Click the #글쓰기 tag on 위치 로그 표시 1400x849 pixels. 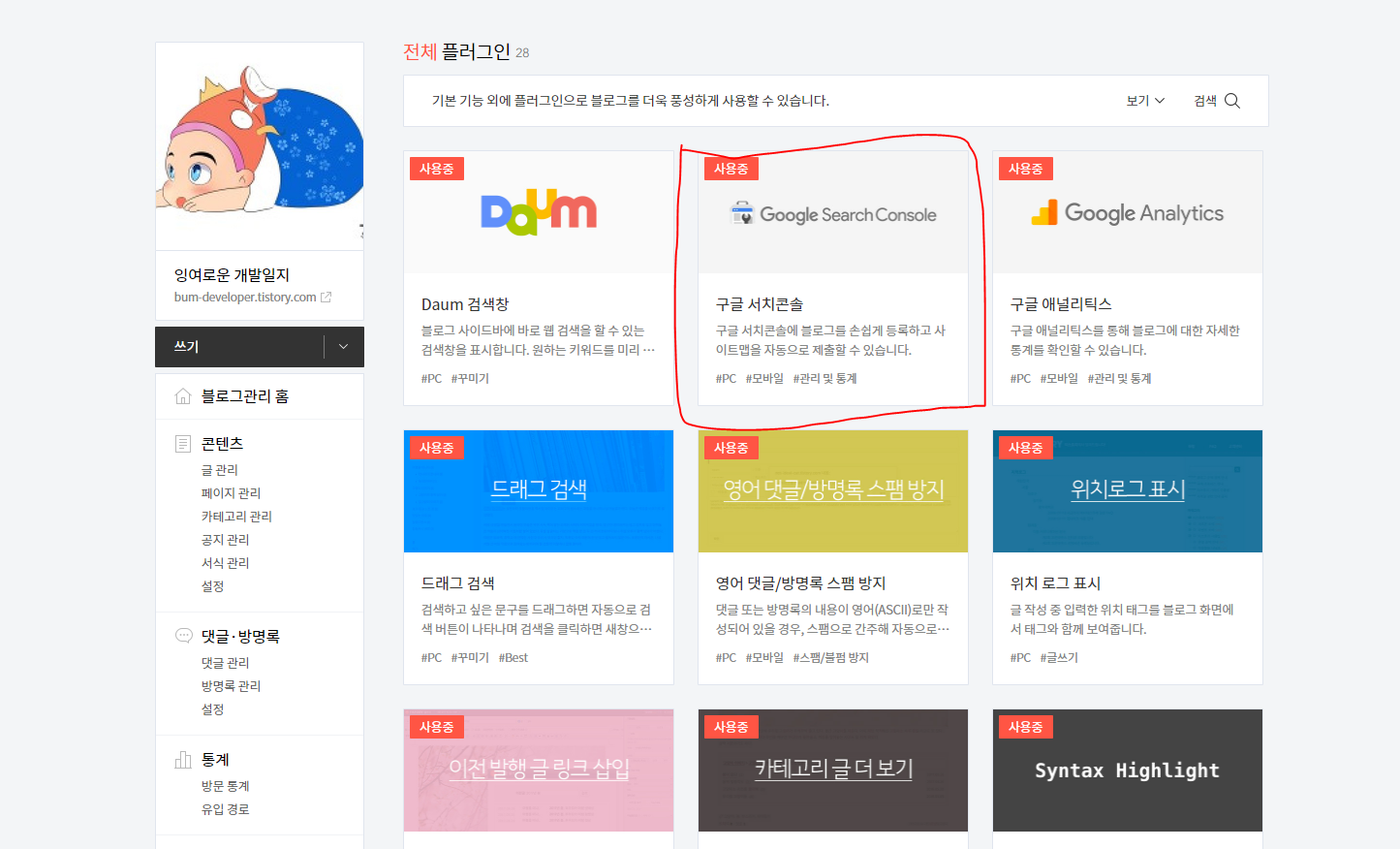1059,658
